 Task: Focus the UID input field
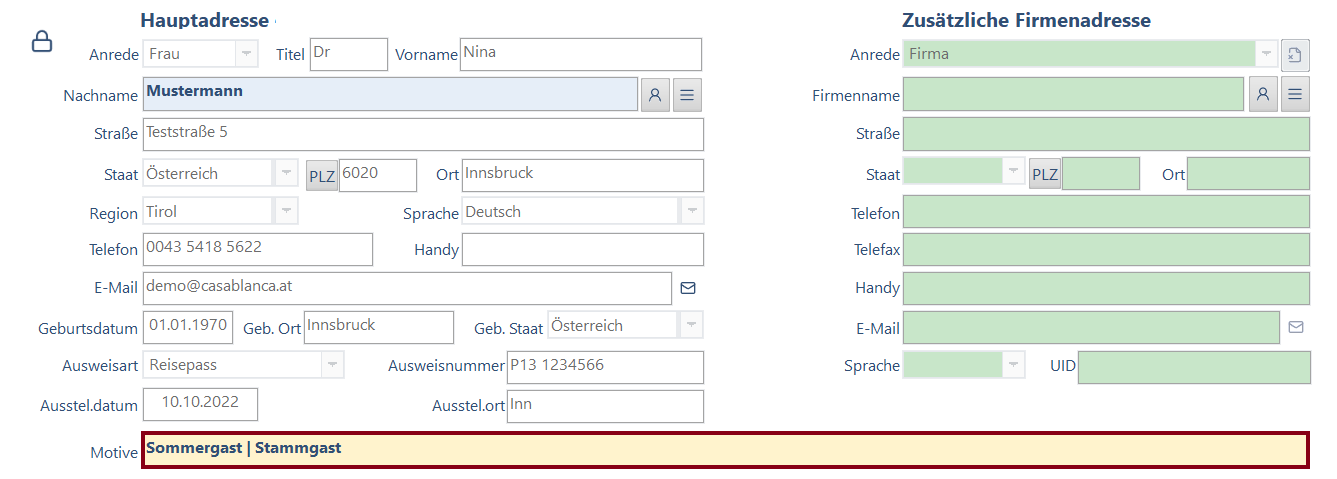[x=1193, y=367]
